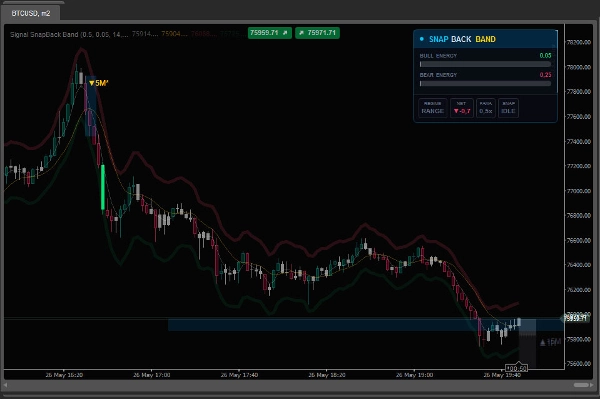
Task: Click the 26 May 16:20 time axis label
Action: (64, 375)
